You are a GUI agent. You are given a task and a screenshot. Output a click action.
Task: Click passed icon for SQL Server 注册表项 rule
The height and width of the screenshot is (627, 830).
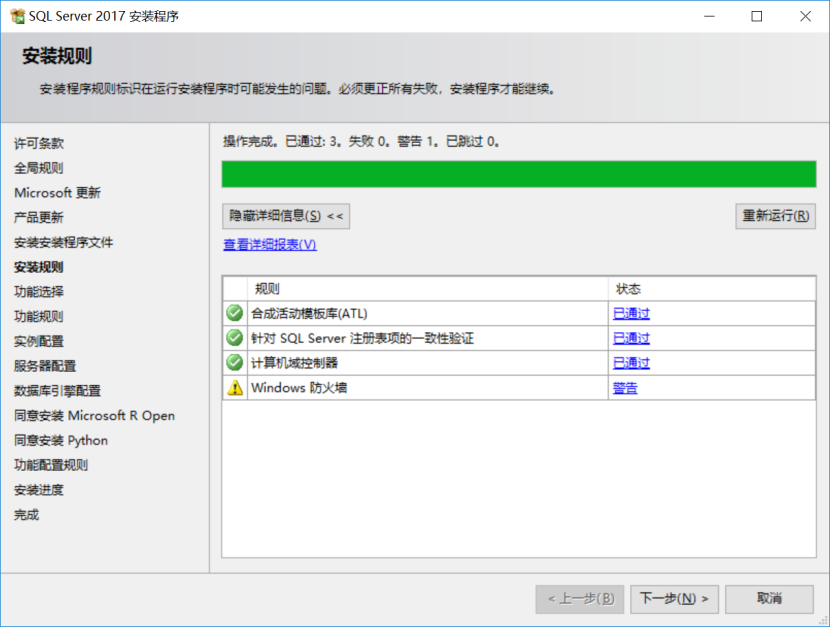pos(234,338)
